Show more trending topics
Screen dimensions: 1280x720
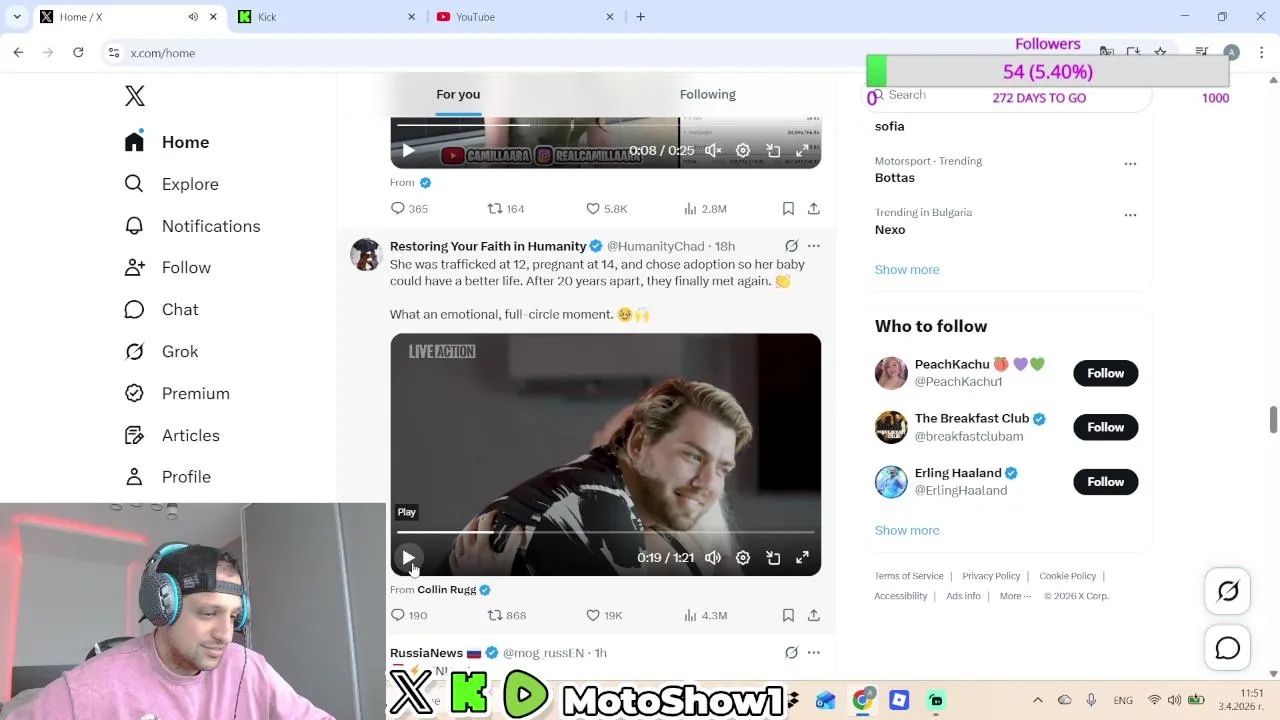click(x=907, y=270)
